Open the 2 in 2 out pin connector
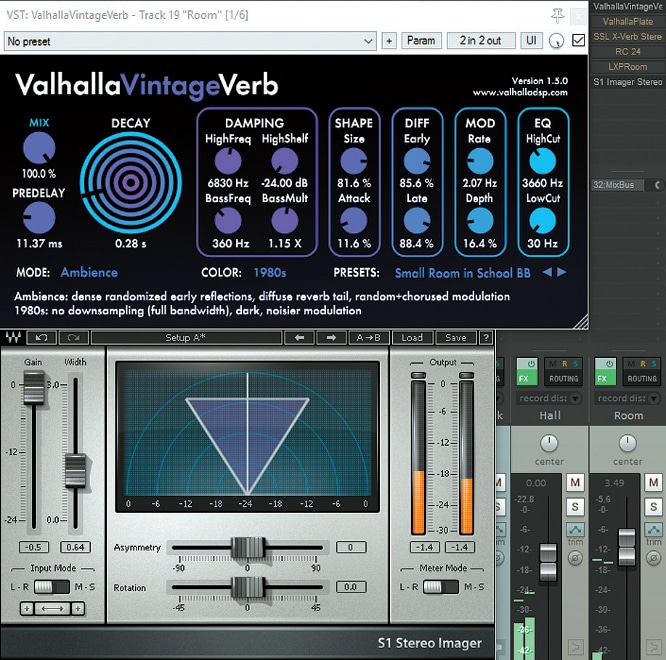Image resolution: width=666 pixels, height=660 pixels. pos(480,41)
